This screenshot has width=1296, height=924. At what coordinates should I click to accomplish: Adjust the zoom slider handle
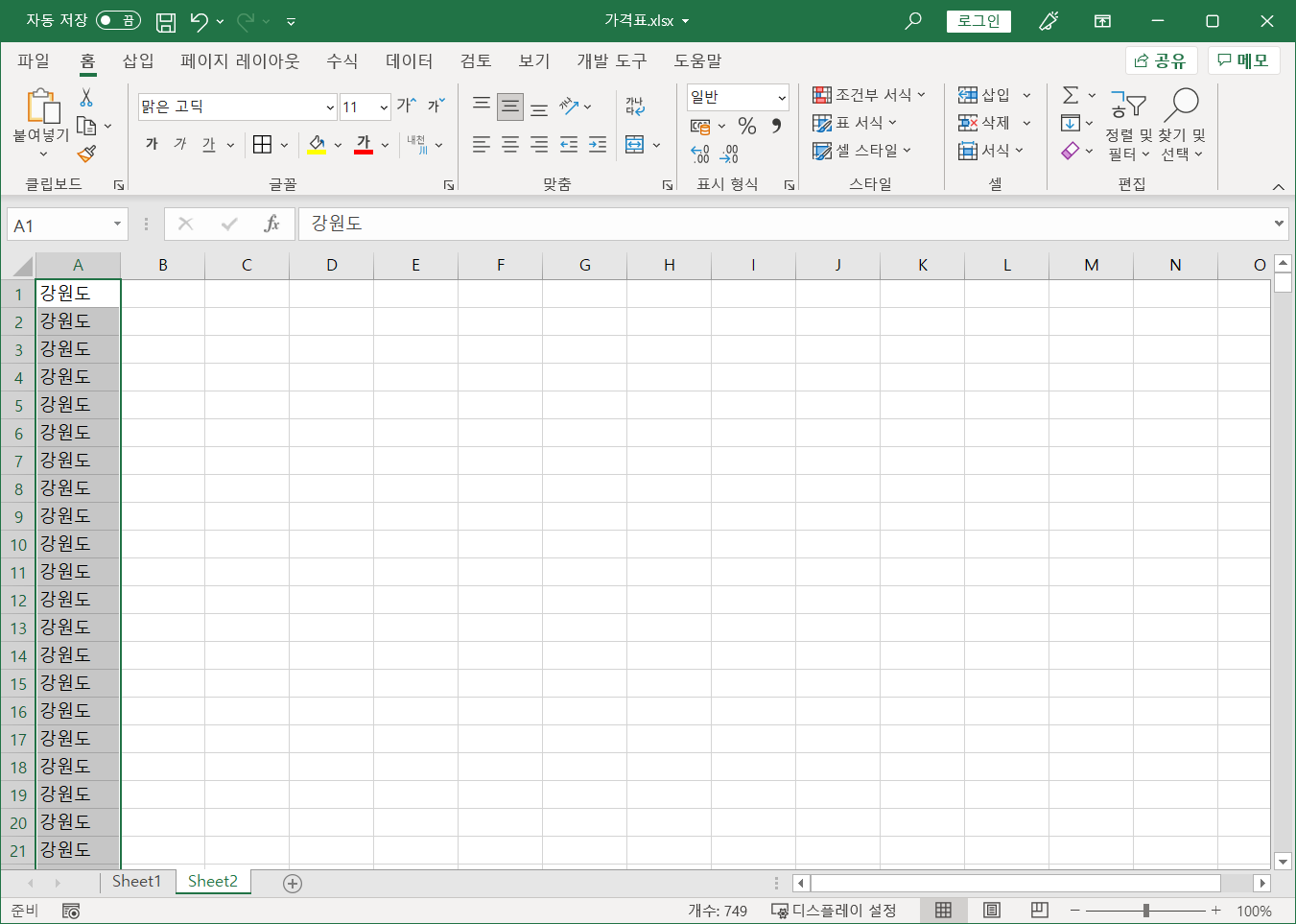click(x=1146, y=911)
